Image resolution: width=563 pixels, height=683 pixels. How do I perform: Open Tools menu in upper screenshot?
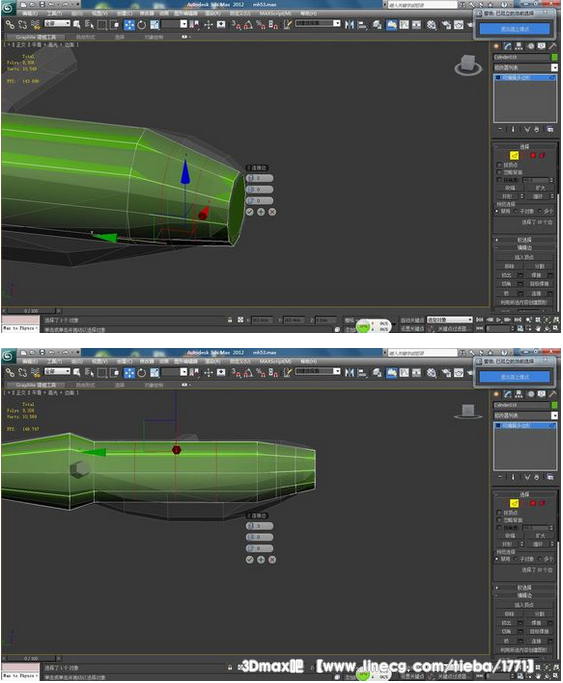[54, 14]
